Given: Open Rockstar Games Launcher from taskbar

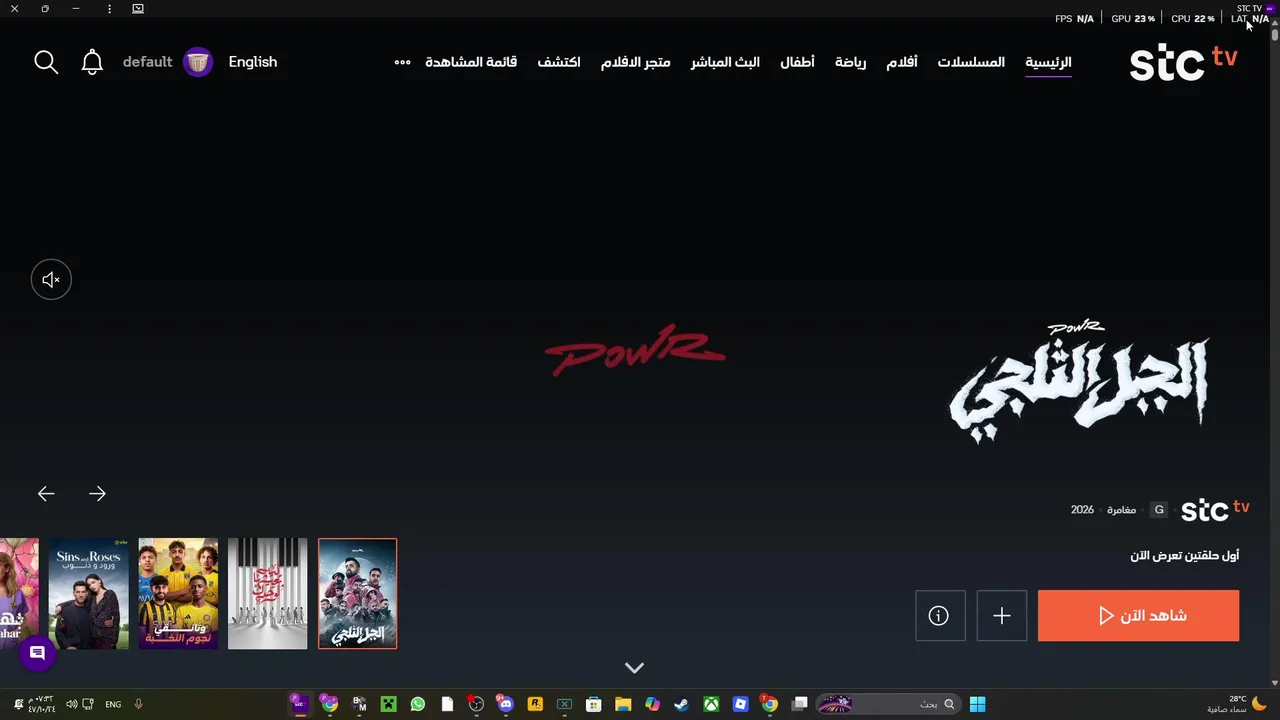Looking at the screenshot, I should coord(535,704).
